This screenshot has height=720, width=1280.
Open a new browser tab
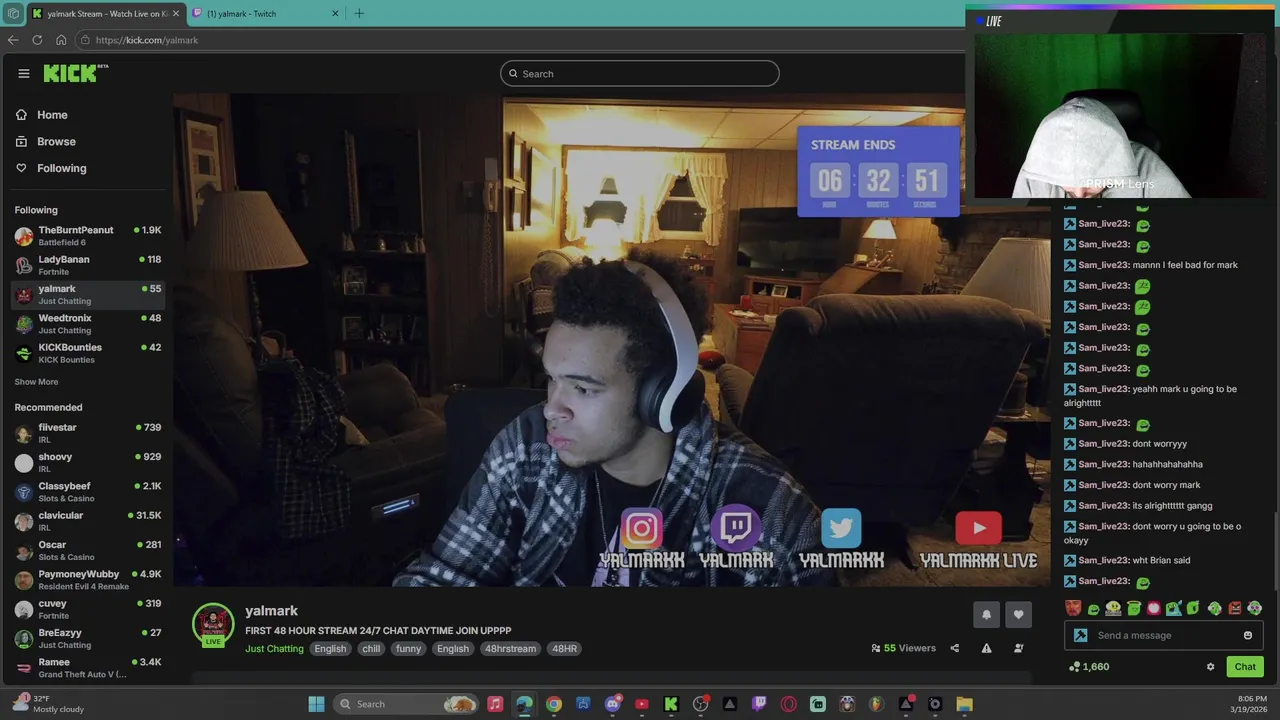point(359,13)
